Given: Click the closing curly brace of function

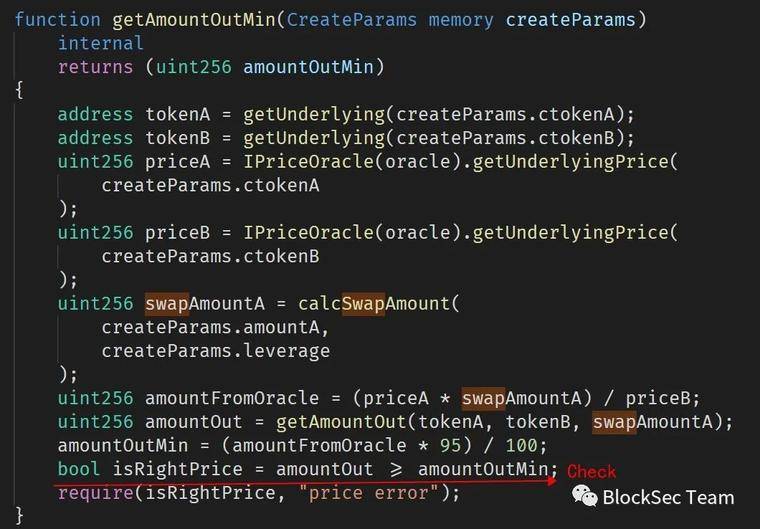Looking at the screenshot, I should (x=19, y=516).
